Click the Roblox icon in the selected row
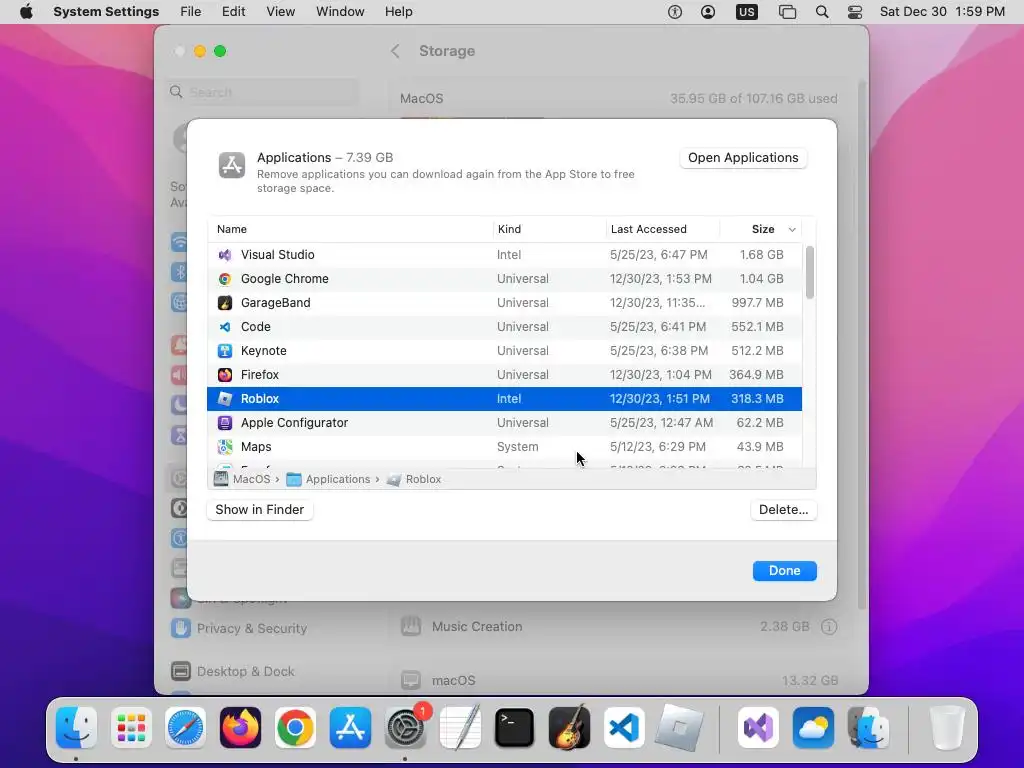Image resolution: width=1024 pixels, height=768 pixels. [x=225, y=399]
